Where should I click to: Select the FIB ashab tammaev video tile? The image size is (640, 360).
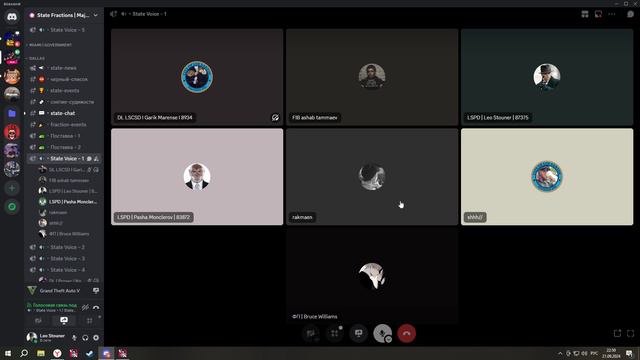point(372,77)
